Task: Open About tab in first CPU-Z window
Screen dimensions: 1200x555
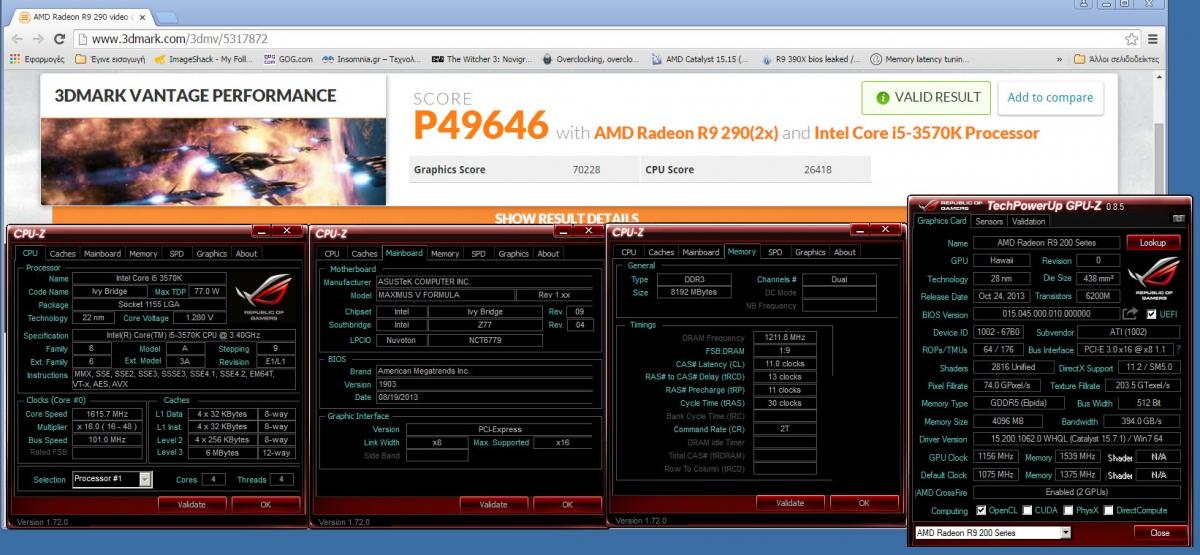Action: coord(246,254)
